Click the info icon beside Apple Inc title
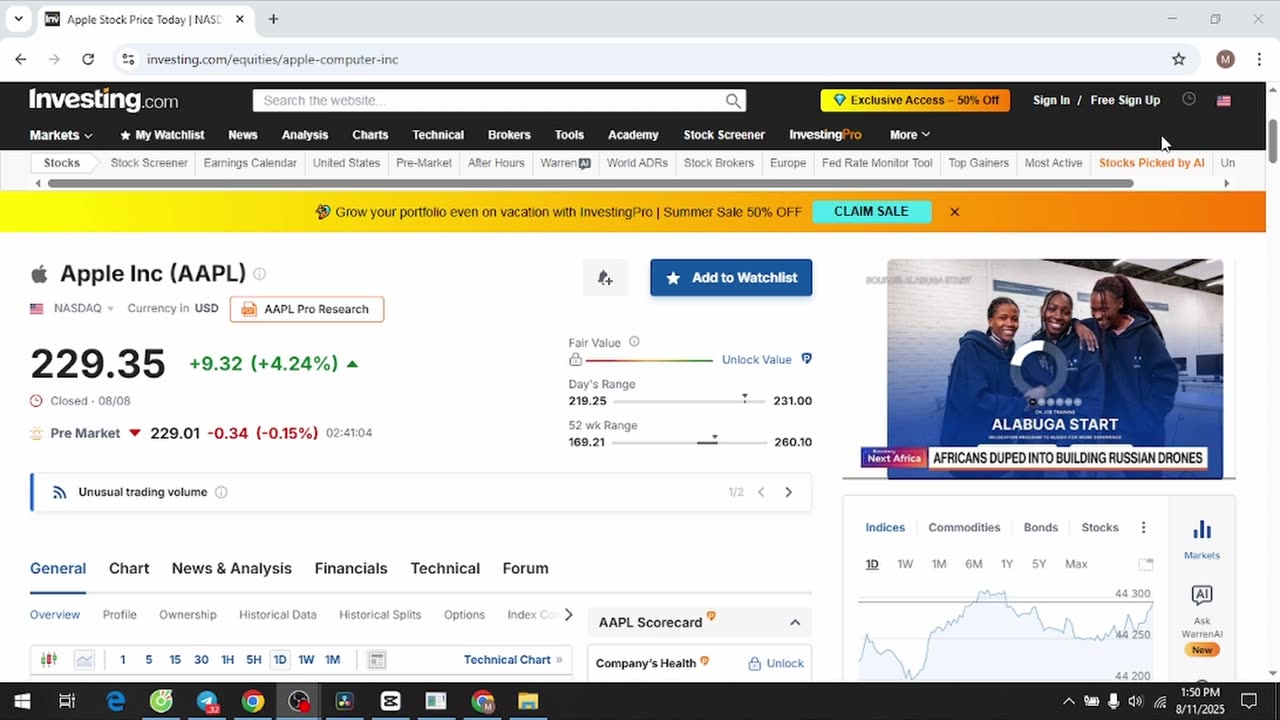This screenshot has height=720, width=1280. point(260,274)
